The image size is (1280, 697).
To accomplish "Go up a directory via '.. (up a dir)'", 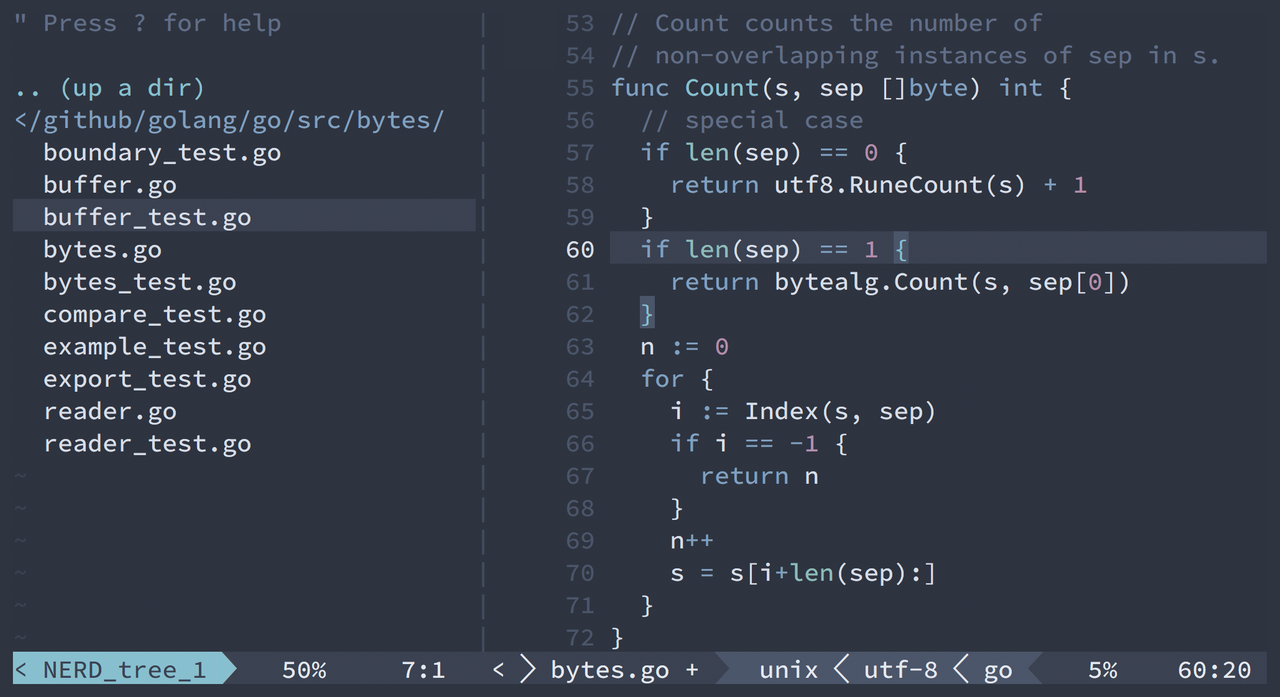I will (109, 88).
